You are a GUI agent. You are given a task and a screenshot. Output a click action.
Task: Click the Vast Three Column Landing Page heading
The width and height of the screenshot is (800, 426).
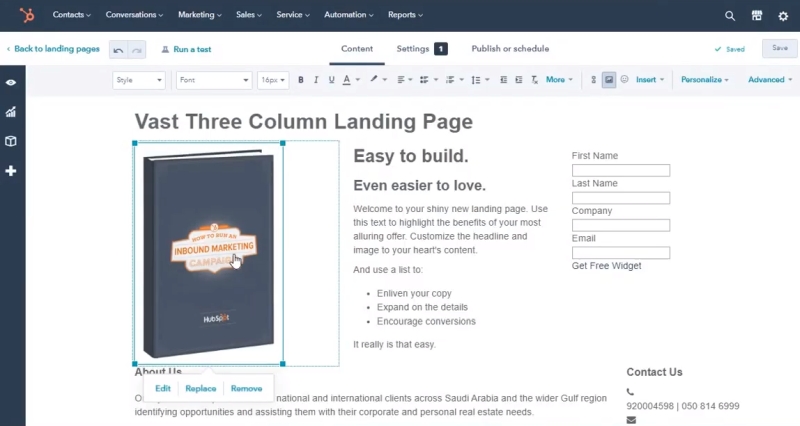(304, 122)
